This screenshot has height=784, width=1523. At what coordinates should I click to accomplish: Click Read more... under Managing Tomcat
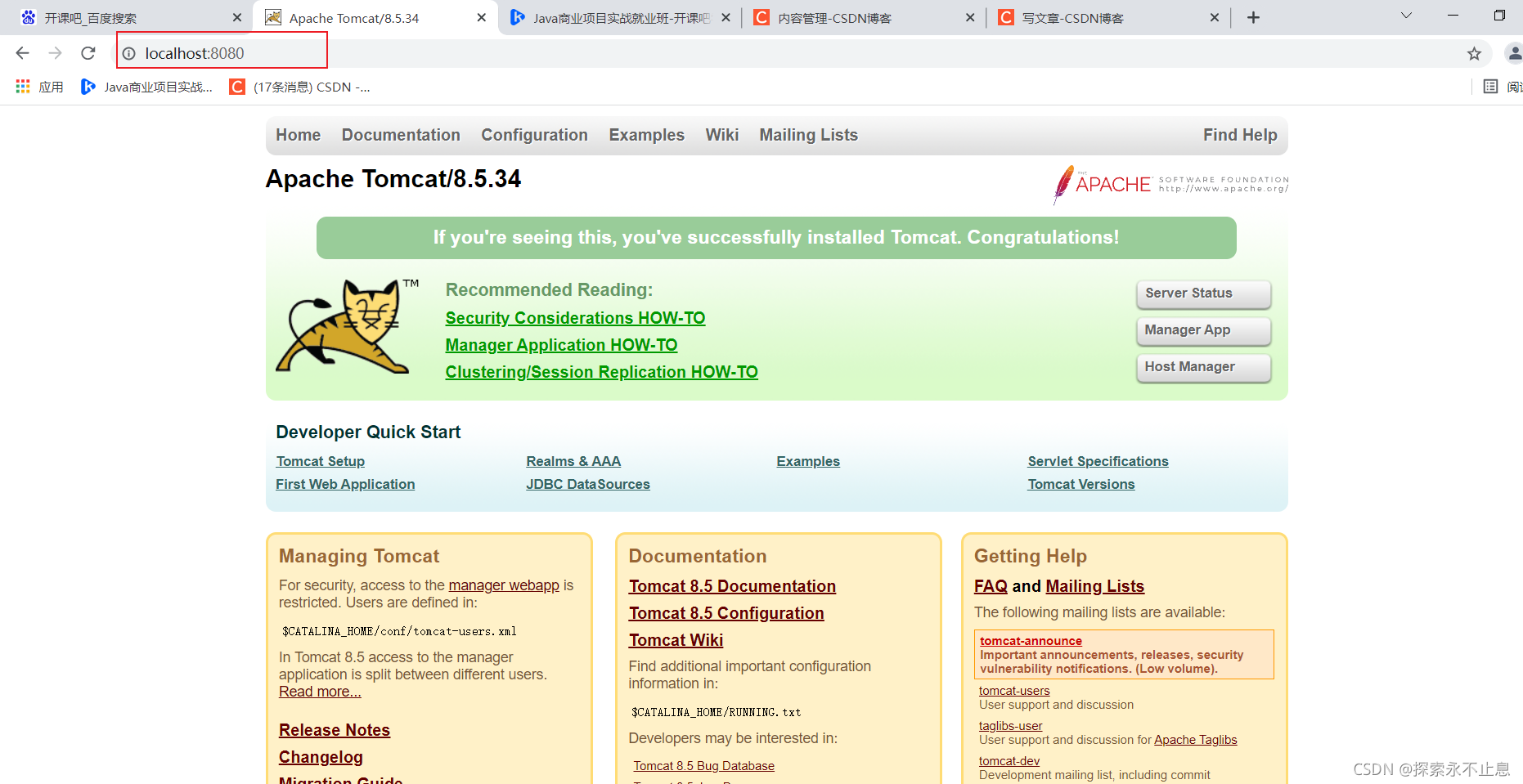pos(320,692)
